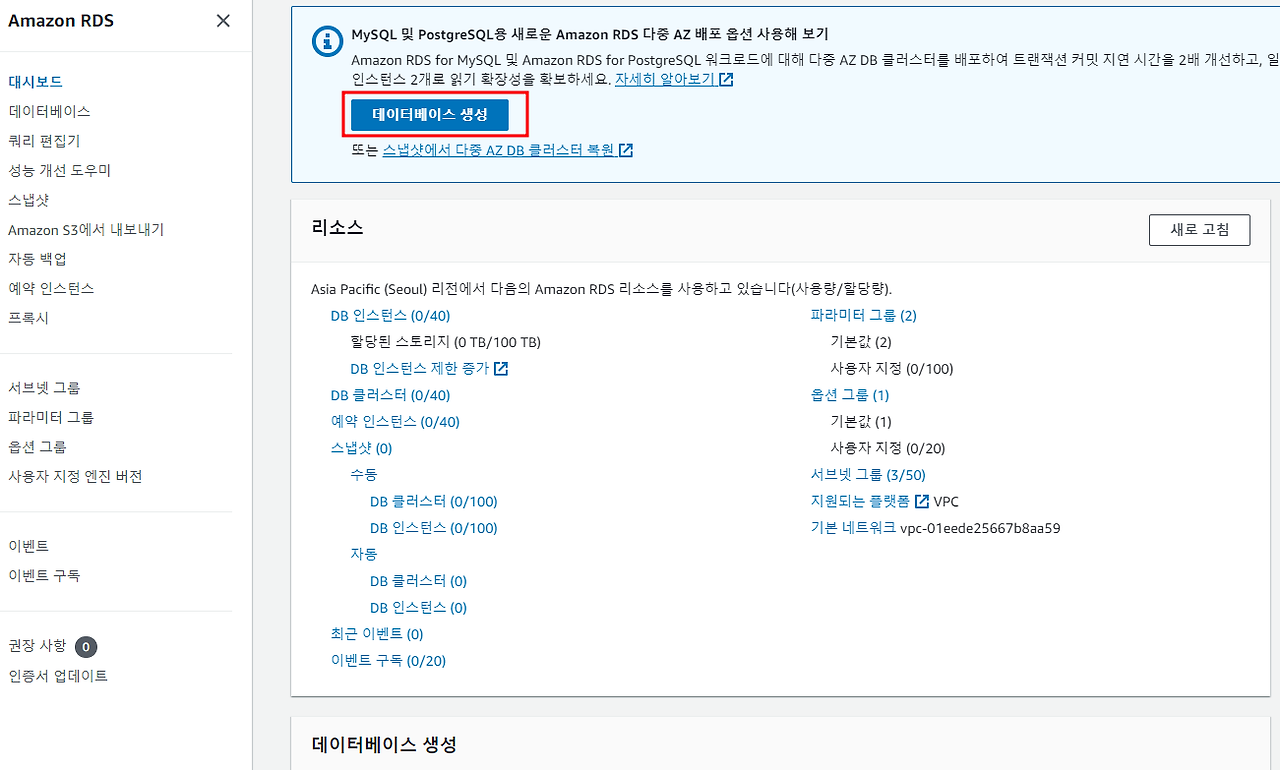Go to 예약 인스턴스 in the sidebar
Viewport: 1280px width, 770px height.
[51, 288]
